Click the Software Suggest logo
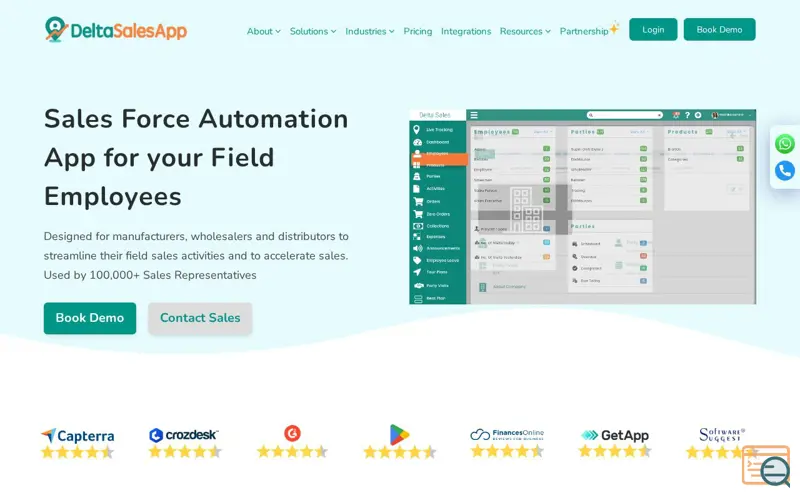Screen dimensions: 800x500 tap(721, 435)
